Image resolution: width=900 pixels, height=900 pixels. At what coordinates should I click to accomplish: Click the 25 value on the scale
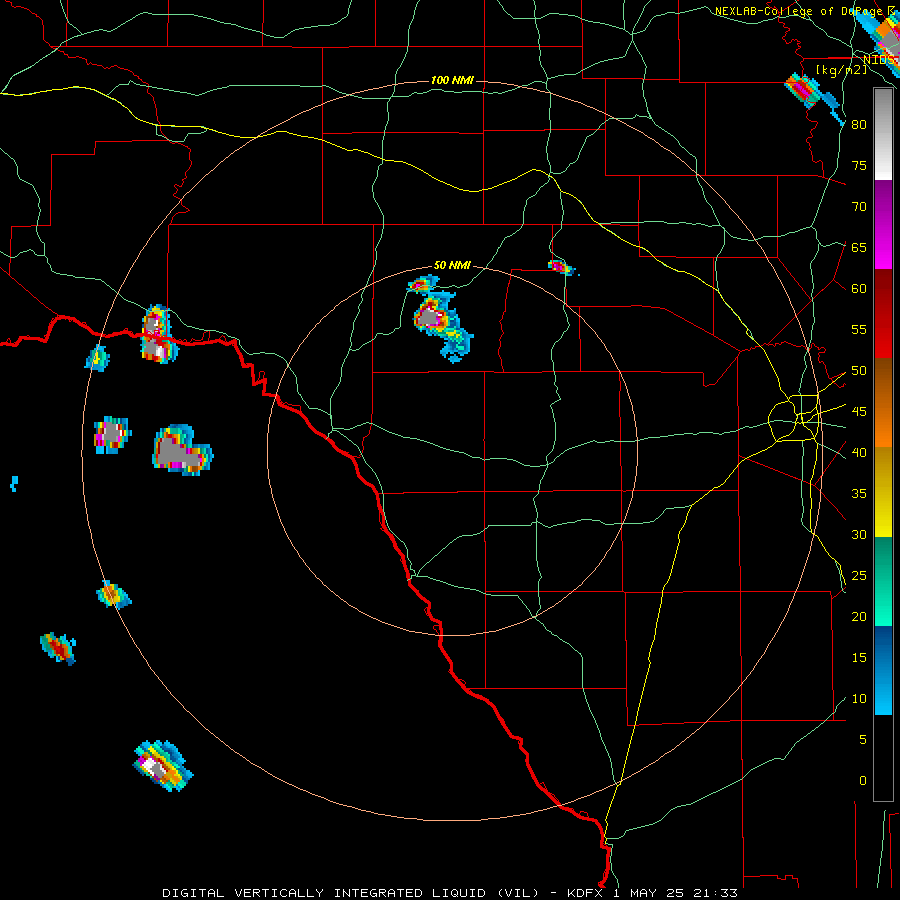click(859, 575)
